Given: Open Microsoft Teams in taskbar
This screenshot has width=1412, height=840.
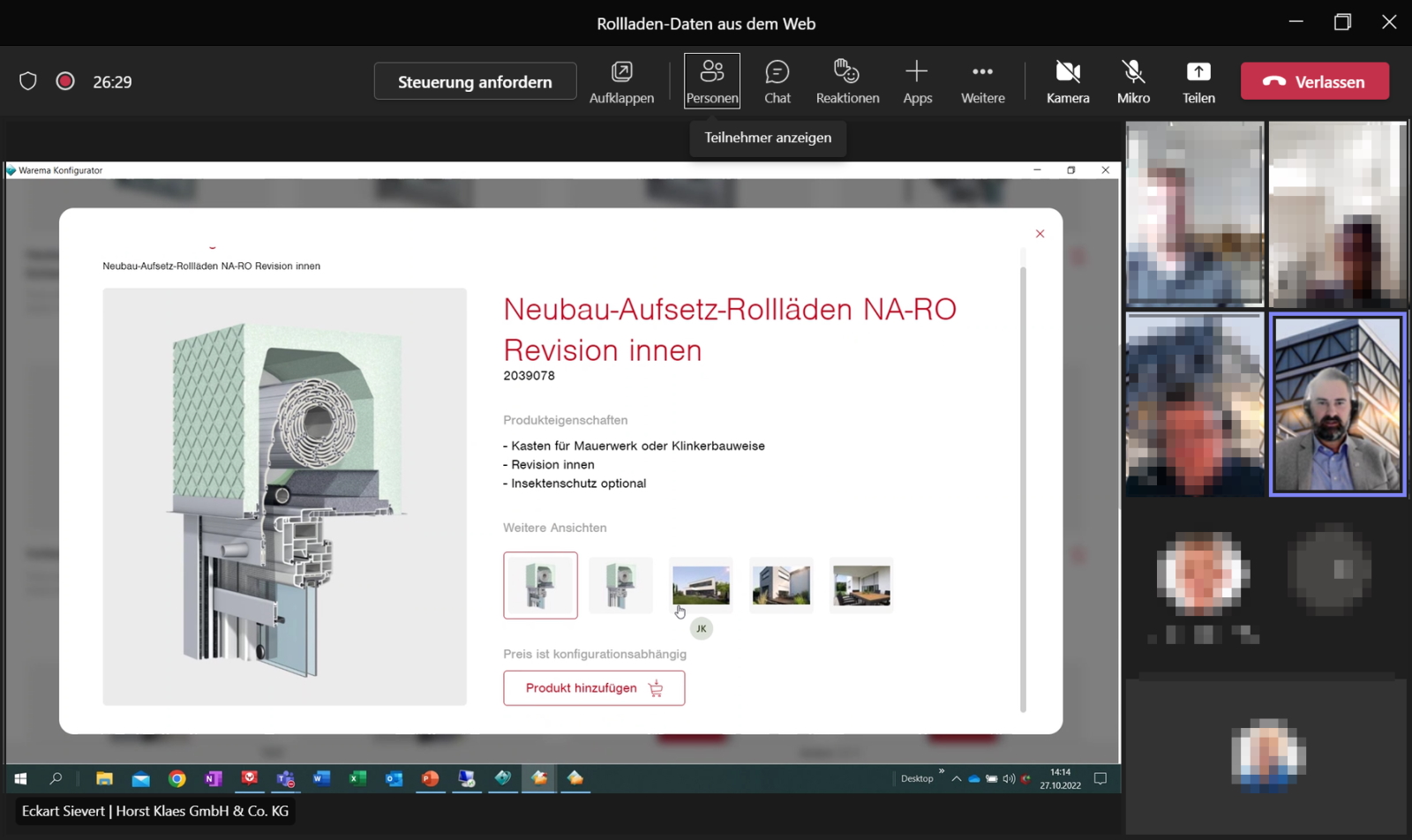Looking at the screenshot, I should pyautogui.click(x=285, y=778).
